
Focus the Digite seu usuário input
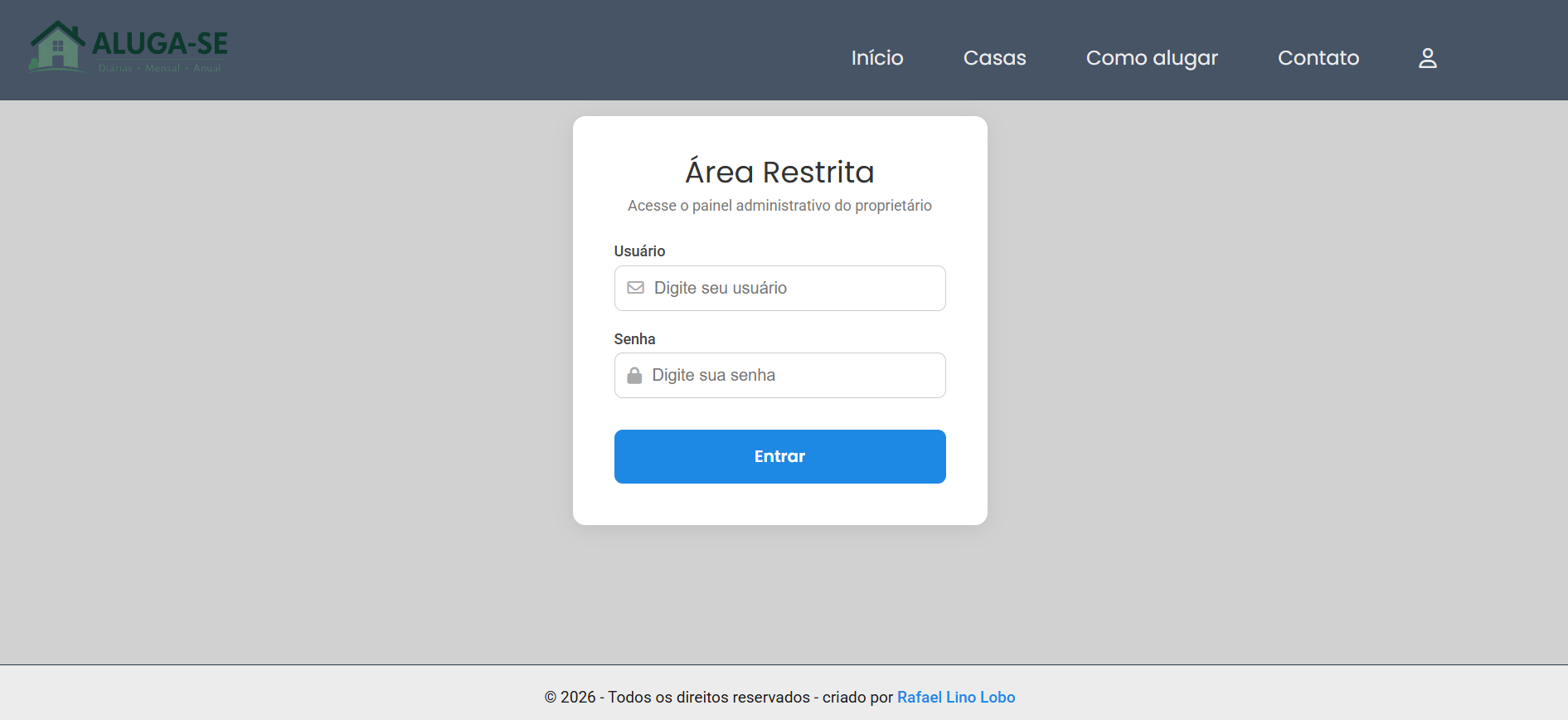779,288
